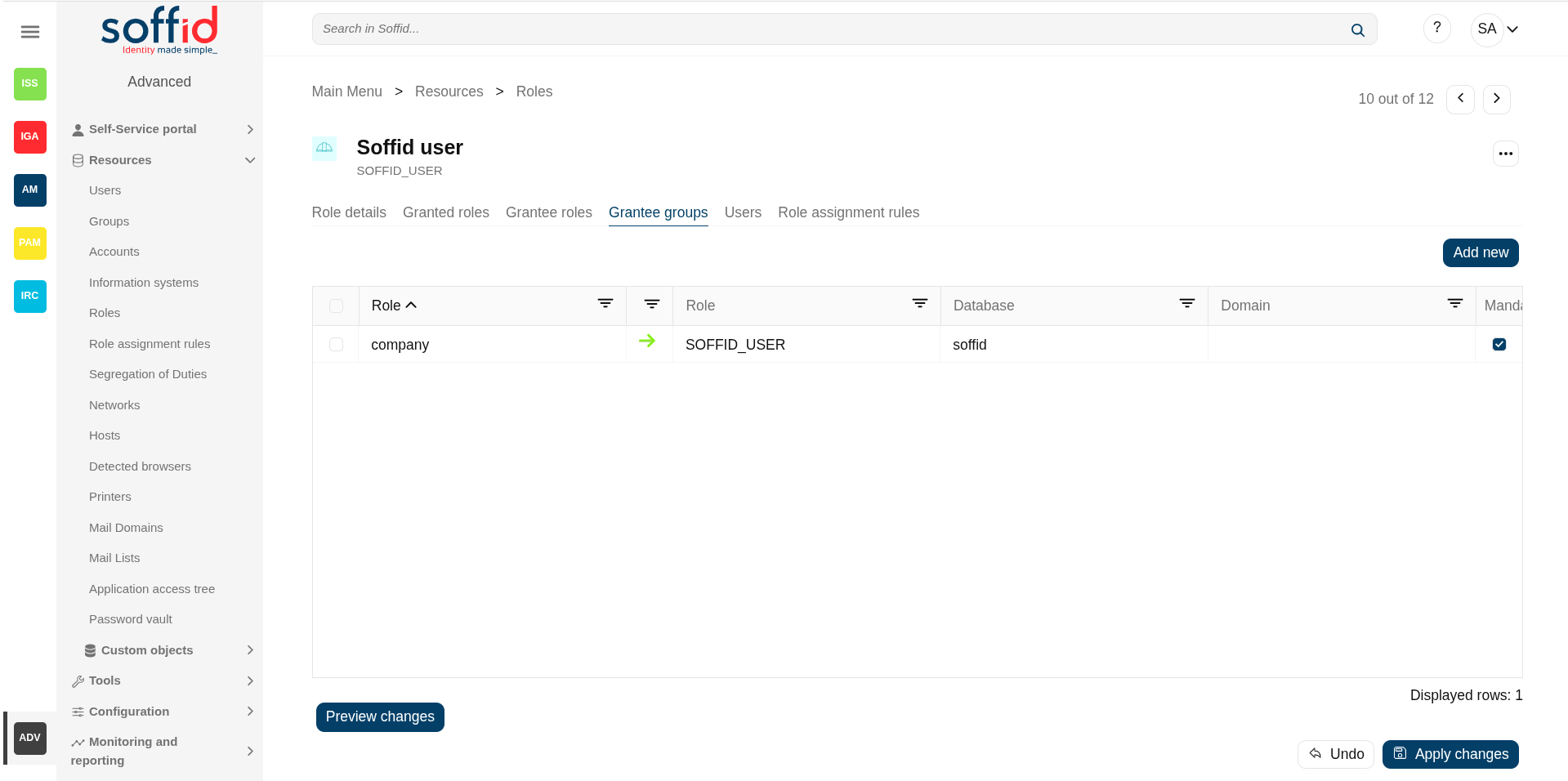Image resolution: width=1568 pixels, height=781 pixels.
Task: Open Networks in the sidebar
Action: (x=114, y=405)
